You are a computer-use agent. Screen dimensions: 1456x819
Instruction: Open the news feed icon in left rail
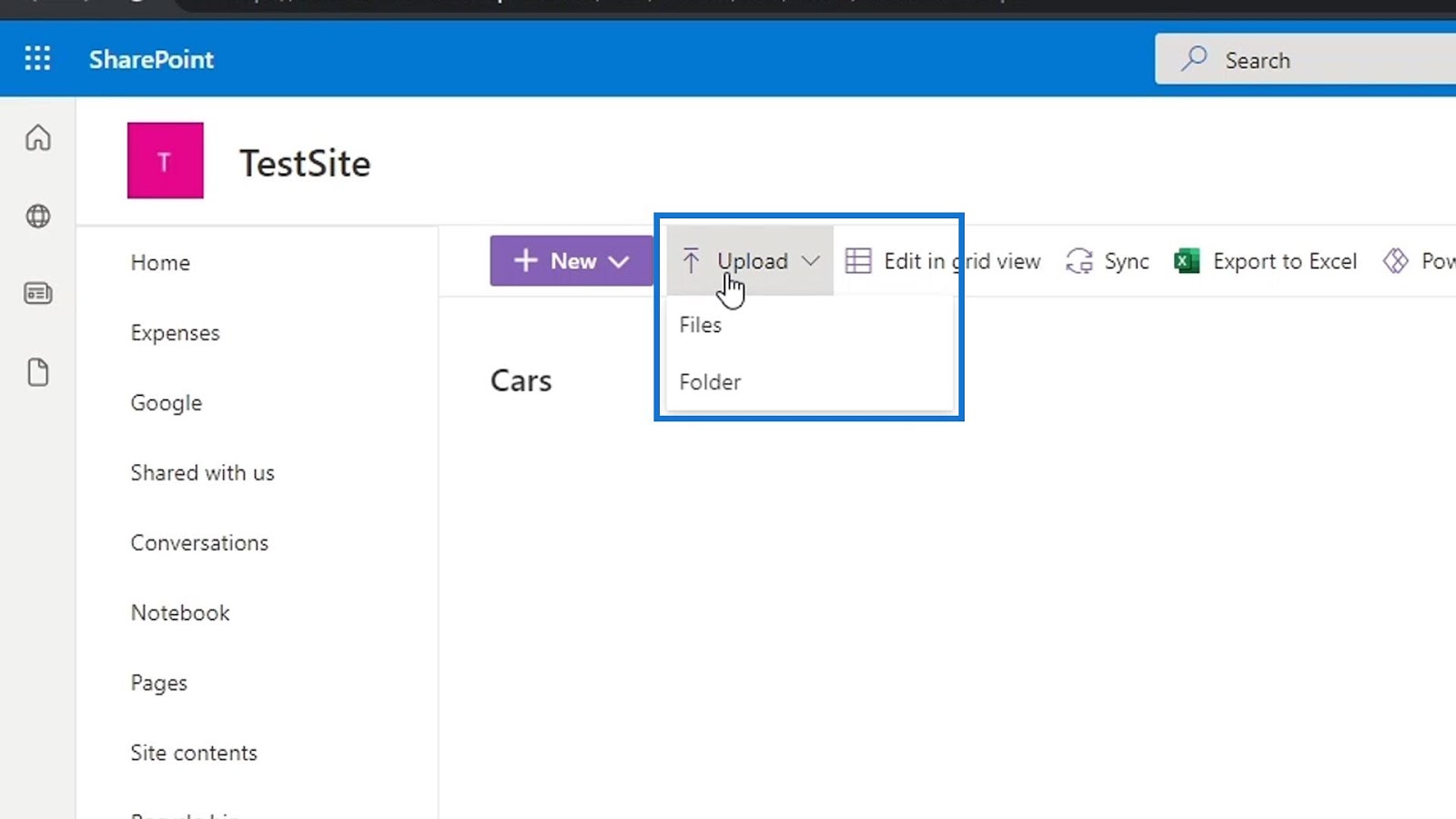pyautogui.click(x=37, y=293)
